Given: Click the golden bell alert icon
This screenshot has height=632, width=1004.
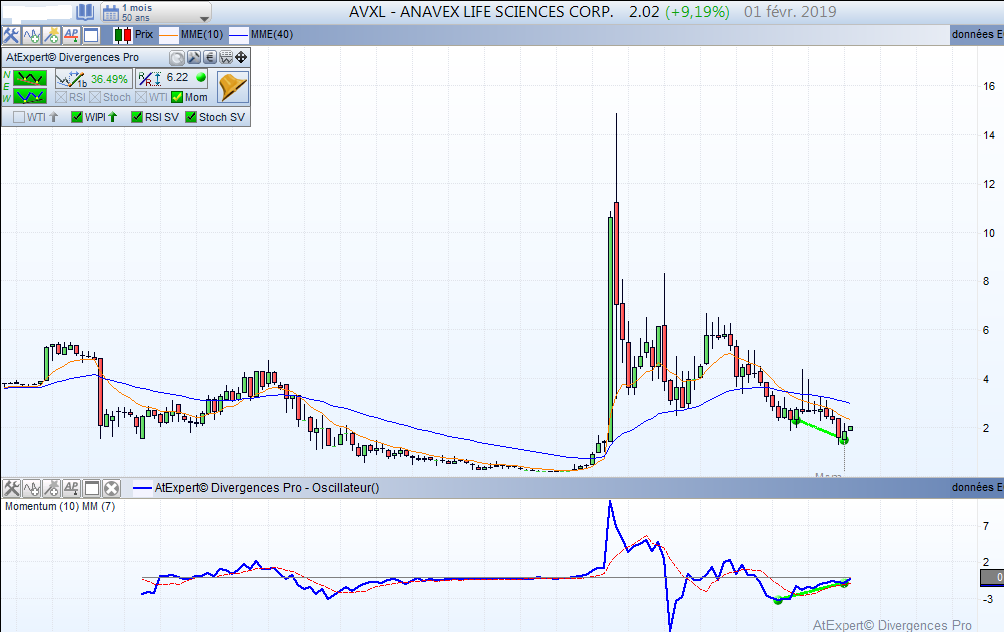Looking at the screenshot, I should [x=232, y=87].
